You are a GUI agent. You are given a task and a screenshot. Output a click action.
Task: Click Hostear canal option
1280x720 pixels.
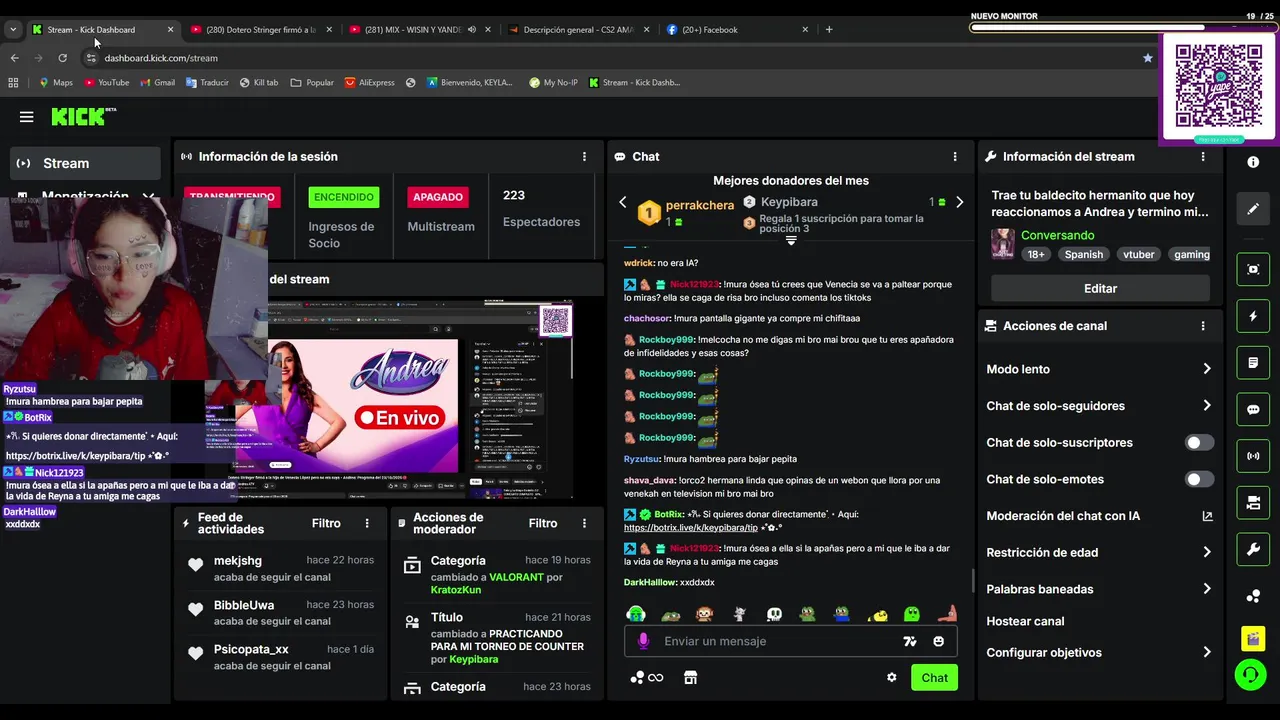click(x=1025, y=621)
